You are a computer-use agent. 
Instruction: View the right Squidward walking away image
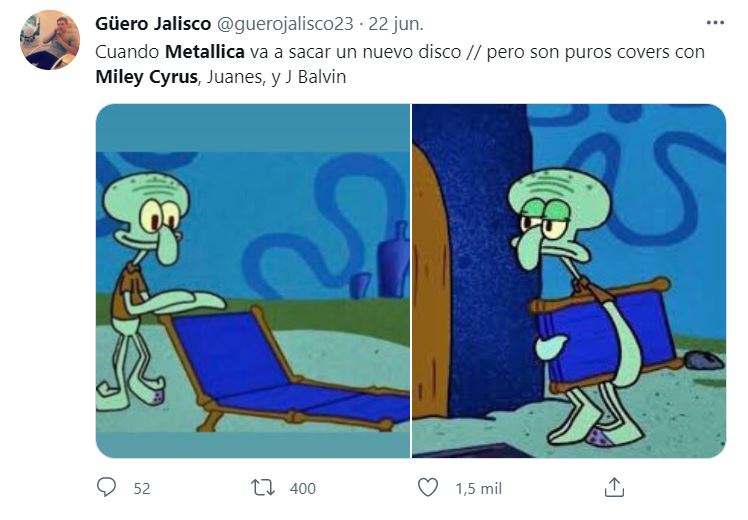569,281
